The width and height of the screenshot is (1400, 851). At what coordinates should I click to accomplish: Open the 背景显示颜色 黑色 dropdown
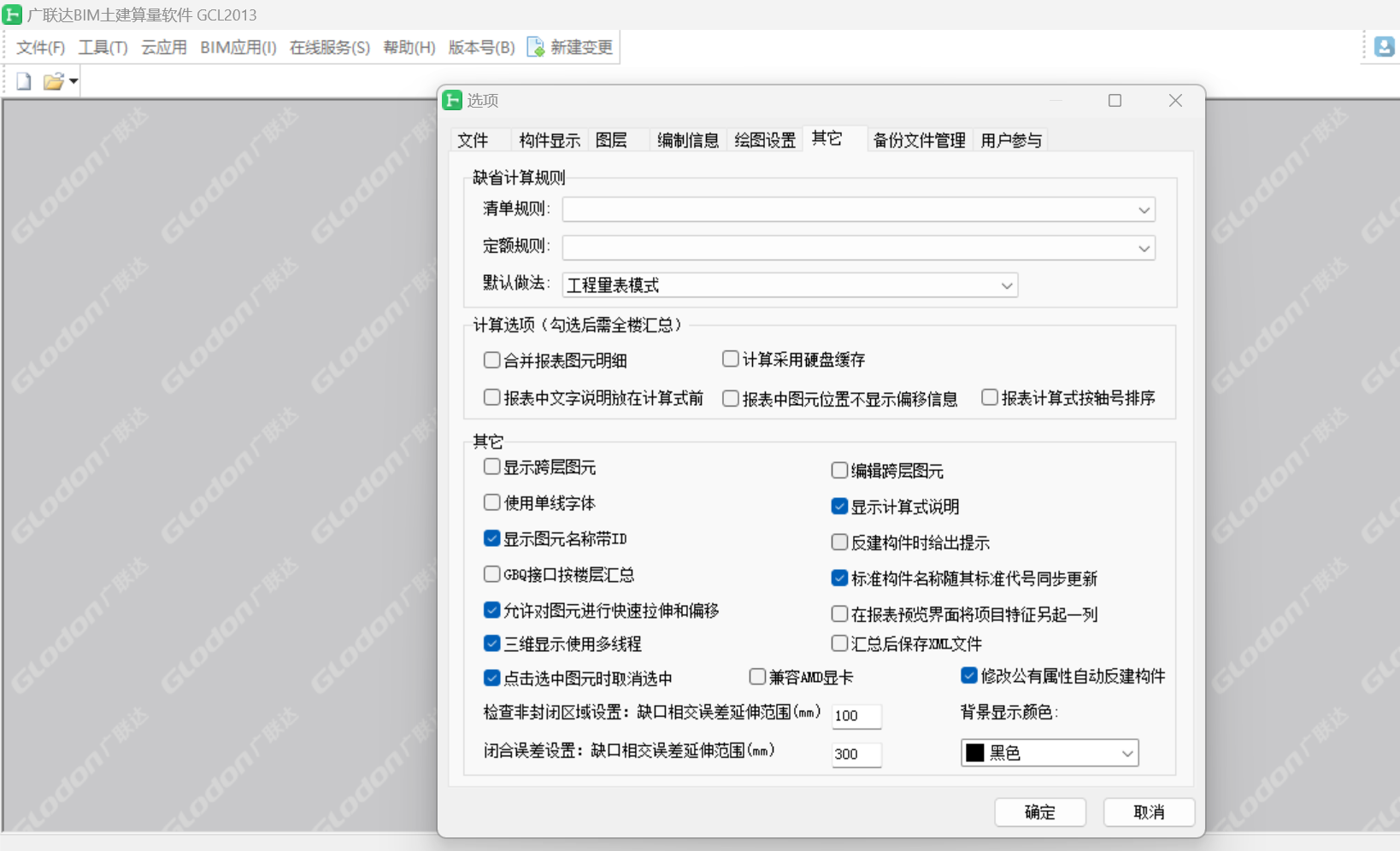pyautogui.click(x=1050, y=753)
